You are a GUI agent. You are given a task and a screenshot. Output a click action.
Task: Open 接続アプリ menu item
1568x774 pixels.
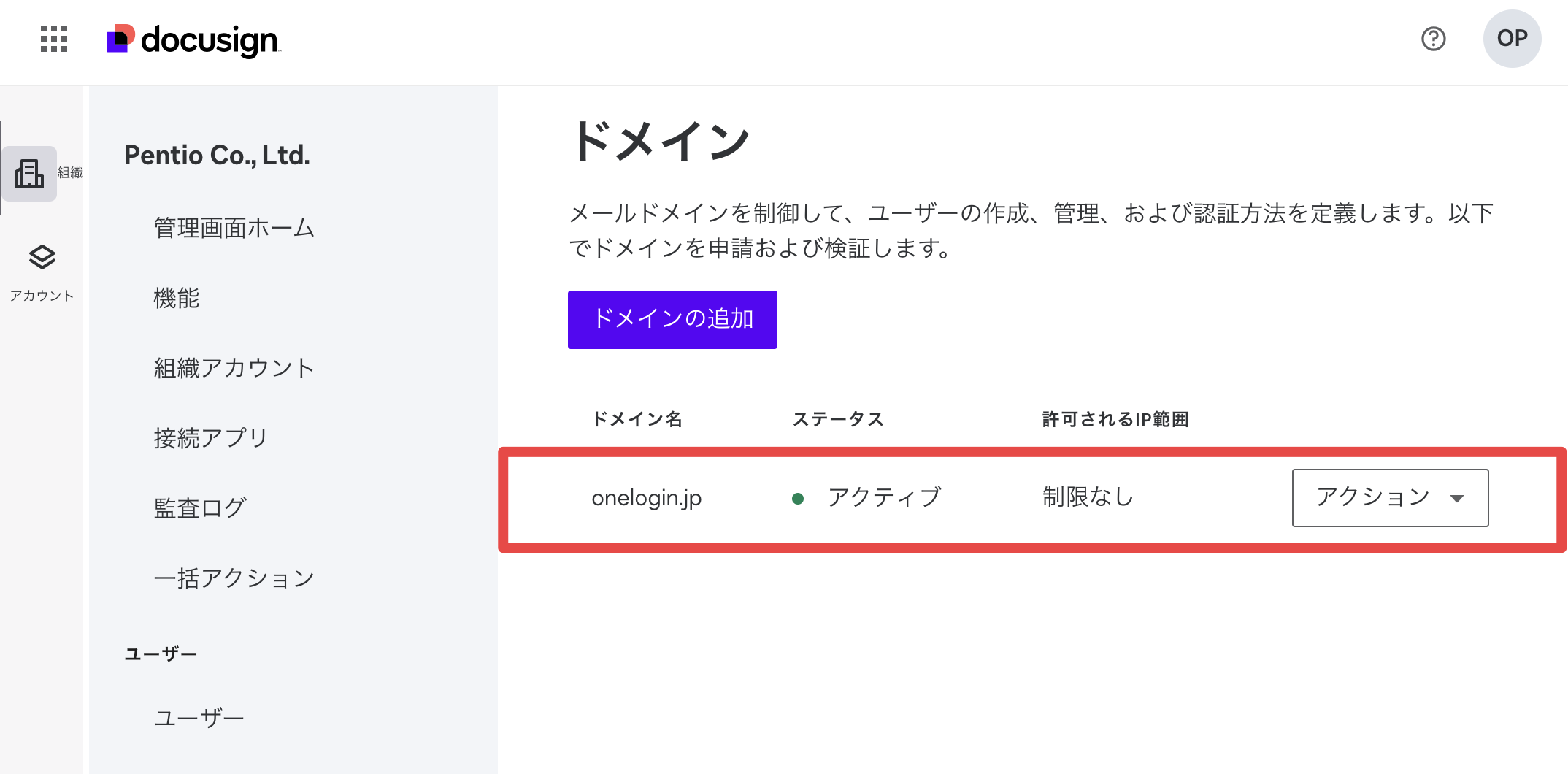point(211,438)
